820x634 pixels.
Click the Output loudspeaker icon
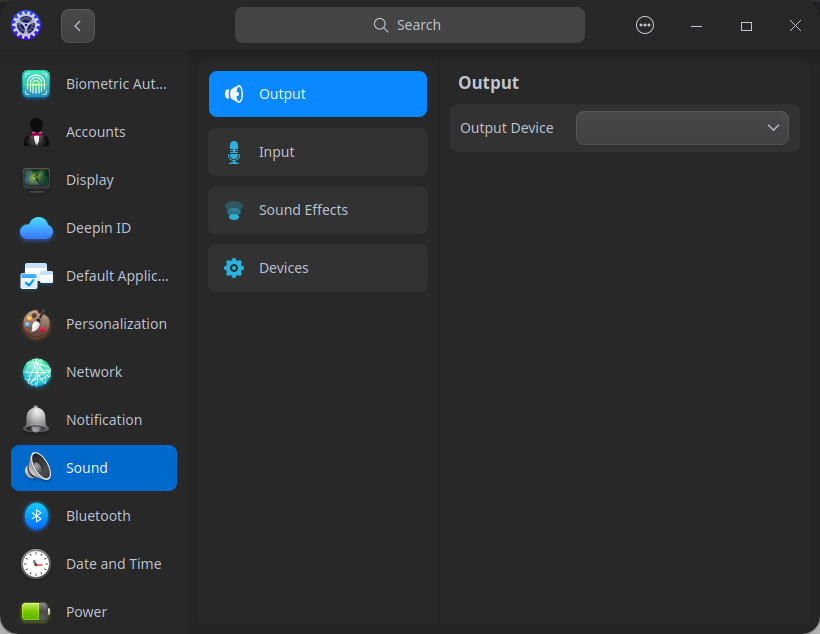pyautogui.click(x=234, y=94)
